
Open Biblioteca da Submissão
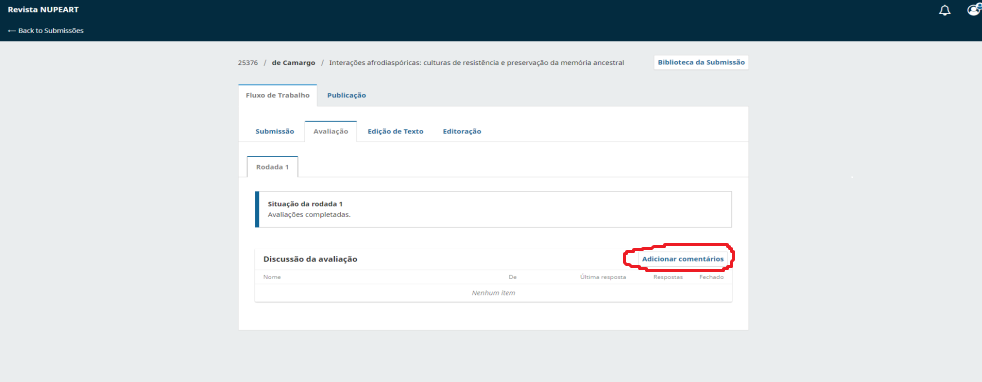701,62
